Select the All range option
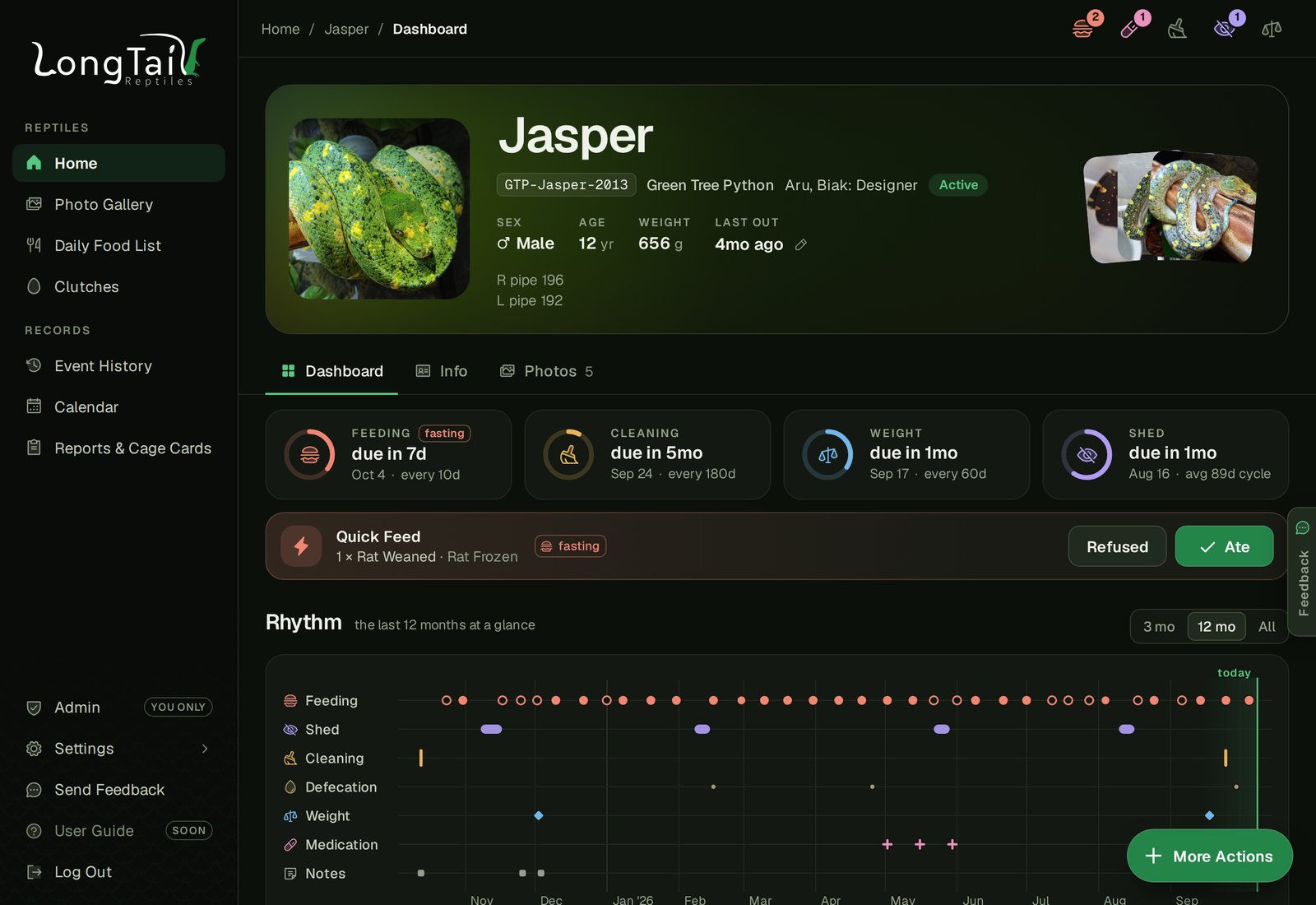 tap(1267, 627)
